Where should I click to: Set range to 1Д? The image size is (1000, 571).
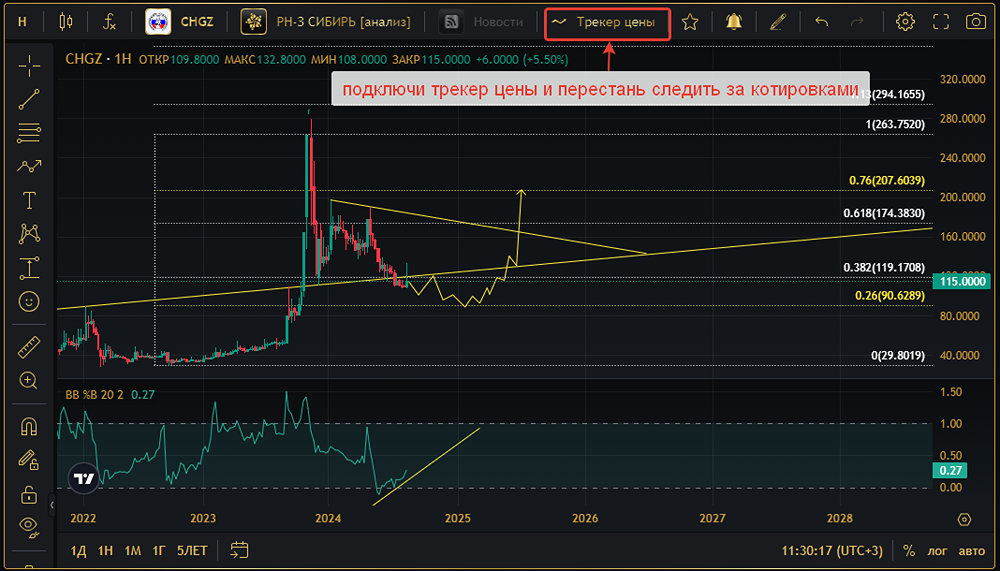tap(78, 550)
